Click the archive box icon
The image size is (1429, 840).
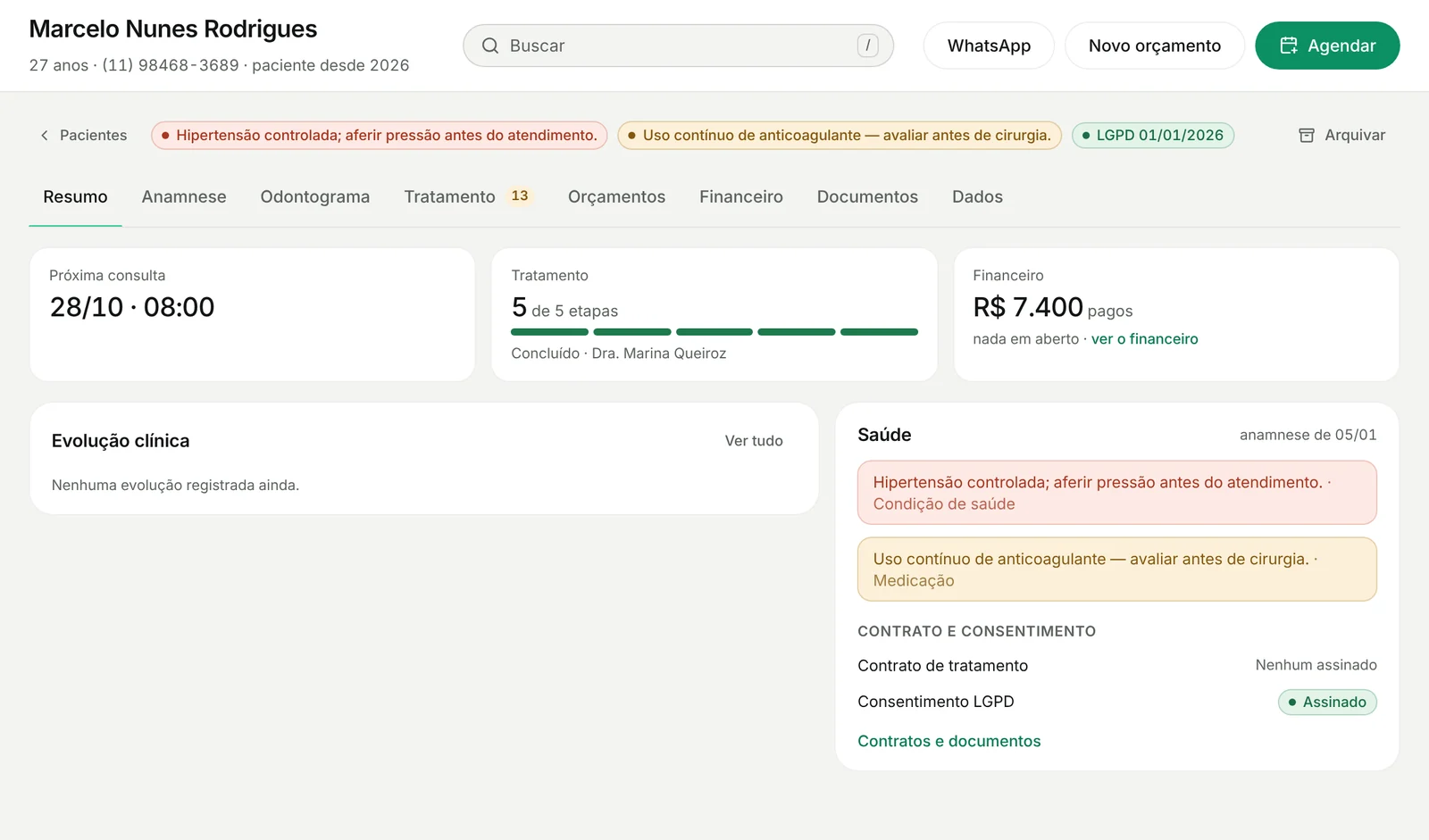[1307, 135]
